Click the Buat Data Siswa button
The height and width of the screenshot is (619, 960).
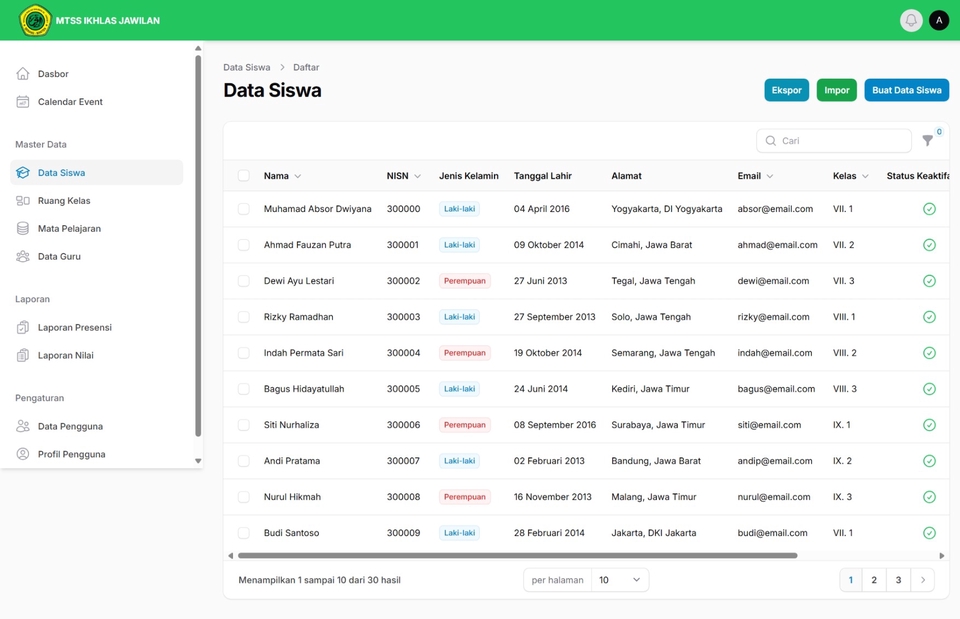[x=906, y=90]
